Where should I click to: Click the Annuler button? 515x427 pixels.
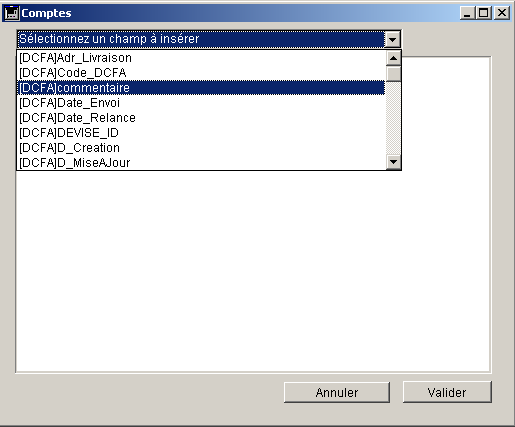tap(337, 392)
